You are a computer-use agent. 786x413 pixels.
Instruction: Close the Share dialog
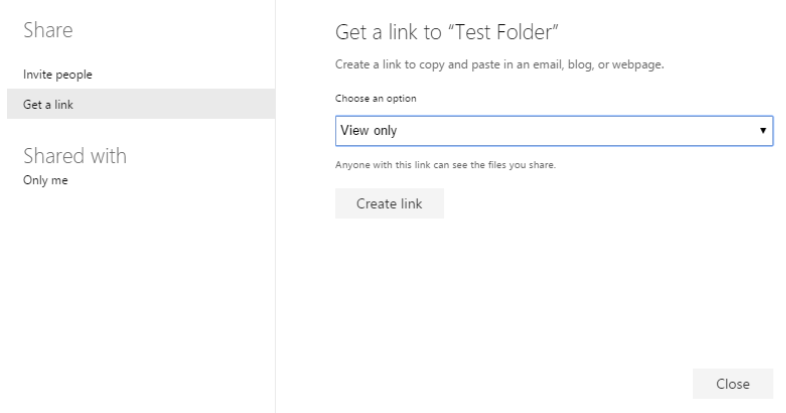coord(733,384)
